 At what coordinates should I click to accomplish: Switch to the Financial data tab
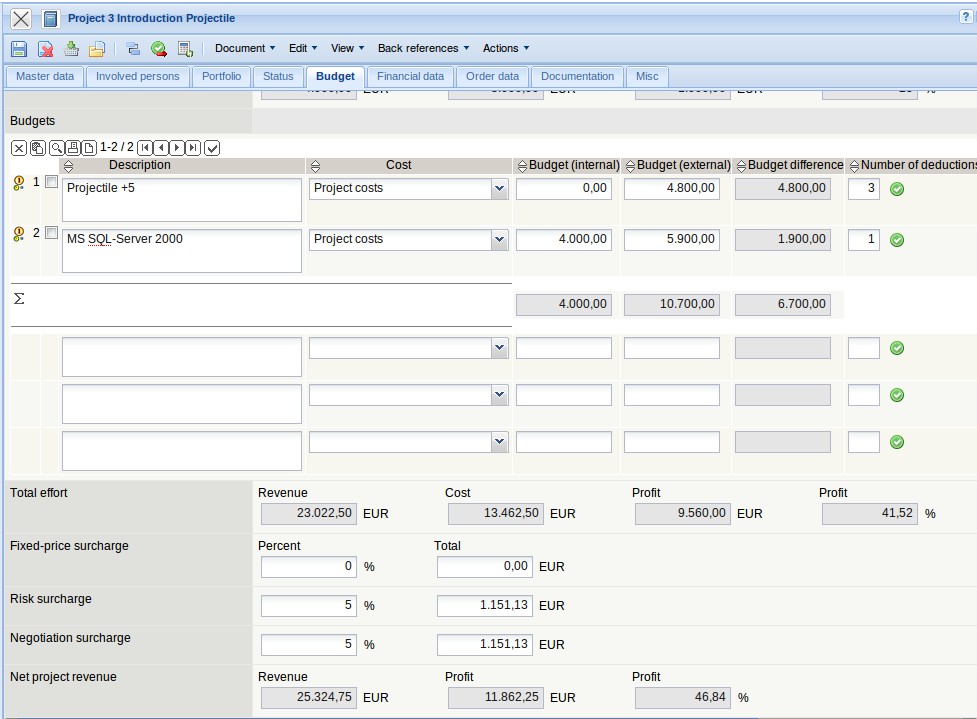tap(410, 76)
